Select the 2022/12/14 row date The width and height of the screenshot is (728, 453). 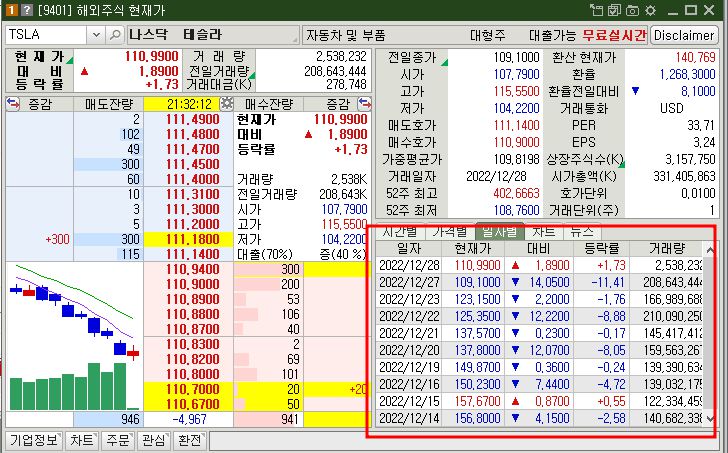409,418
